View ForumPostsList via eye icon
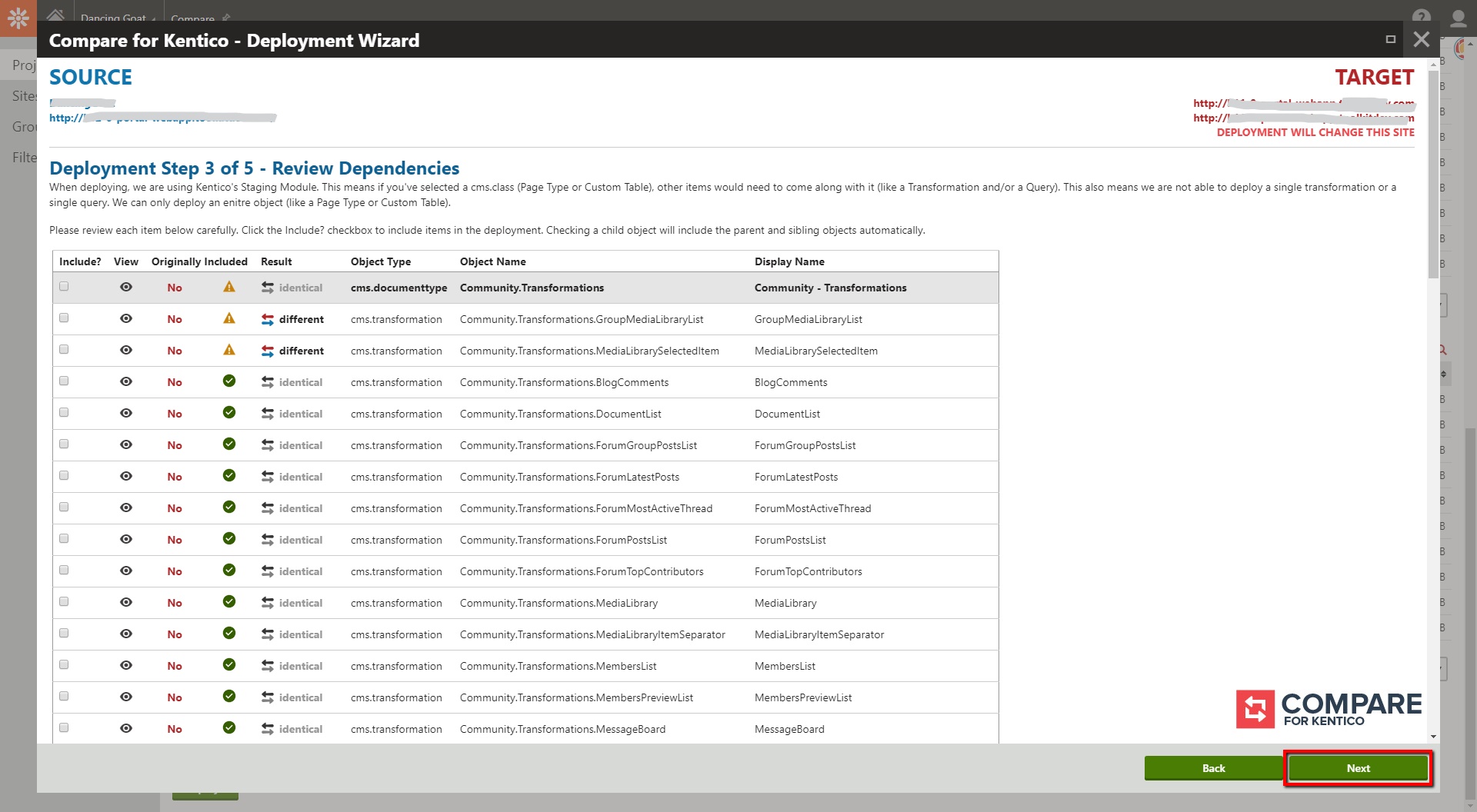Viewport: 1477px width, 812px height. [x=126, y=539]
